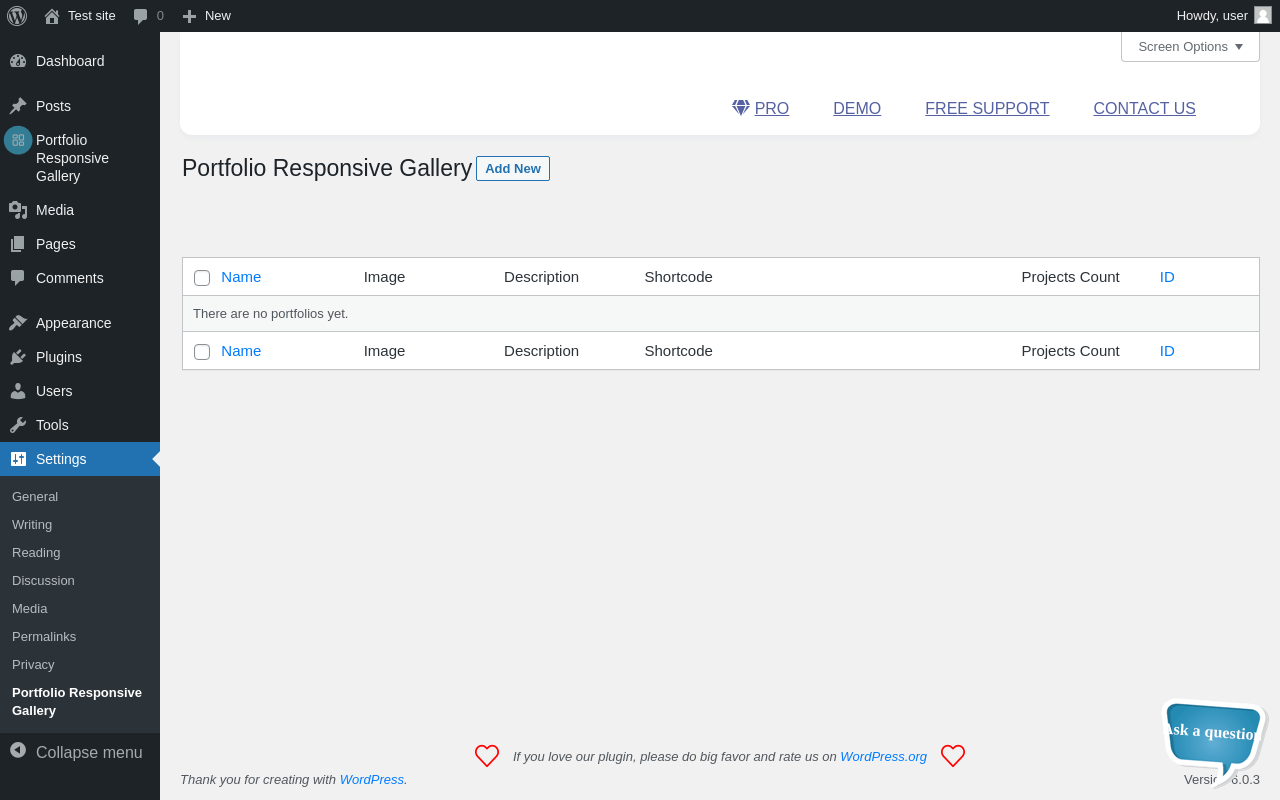Select all portfolios via header checkbox
Image resolution: width=1280 pixels, height=800 pixels.
202,278
